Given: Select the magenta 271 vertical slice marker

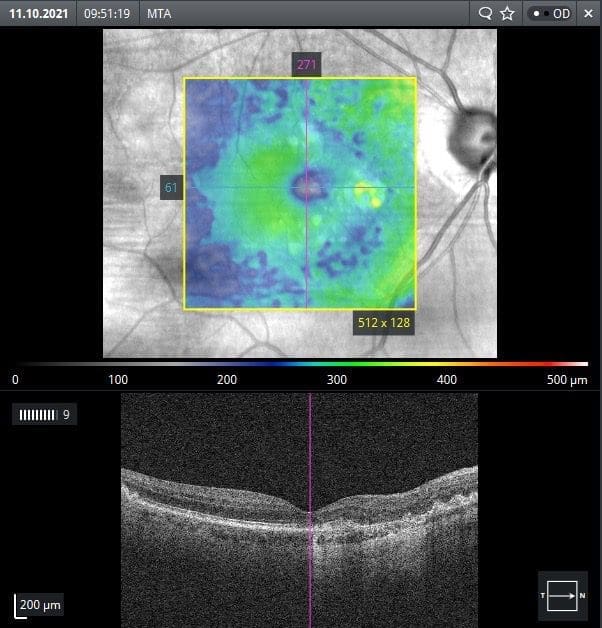Looking at the screenshot, I should point(306,65).
